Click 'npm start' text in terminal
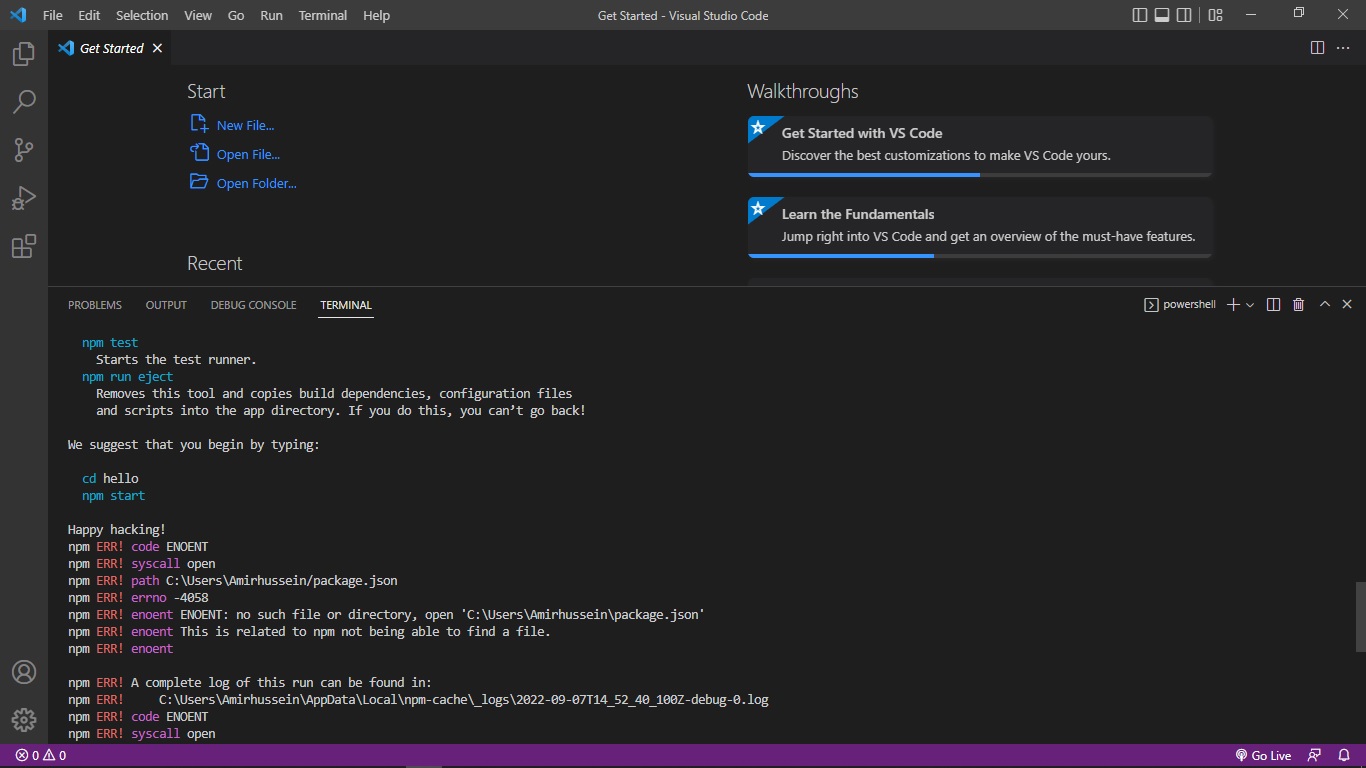The height and width of the screenshot is (768, 1366). [x=113, y=495]
